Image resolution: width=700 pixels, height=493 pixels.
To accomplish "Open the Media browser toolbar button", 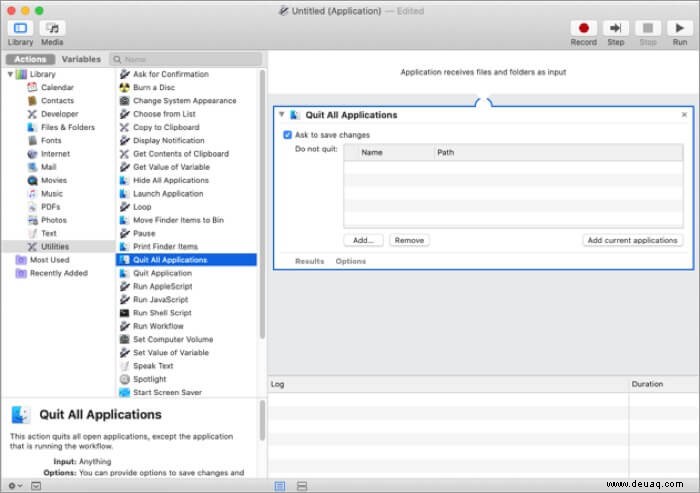I will (x=52, y=28).
